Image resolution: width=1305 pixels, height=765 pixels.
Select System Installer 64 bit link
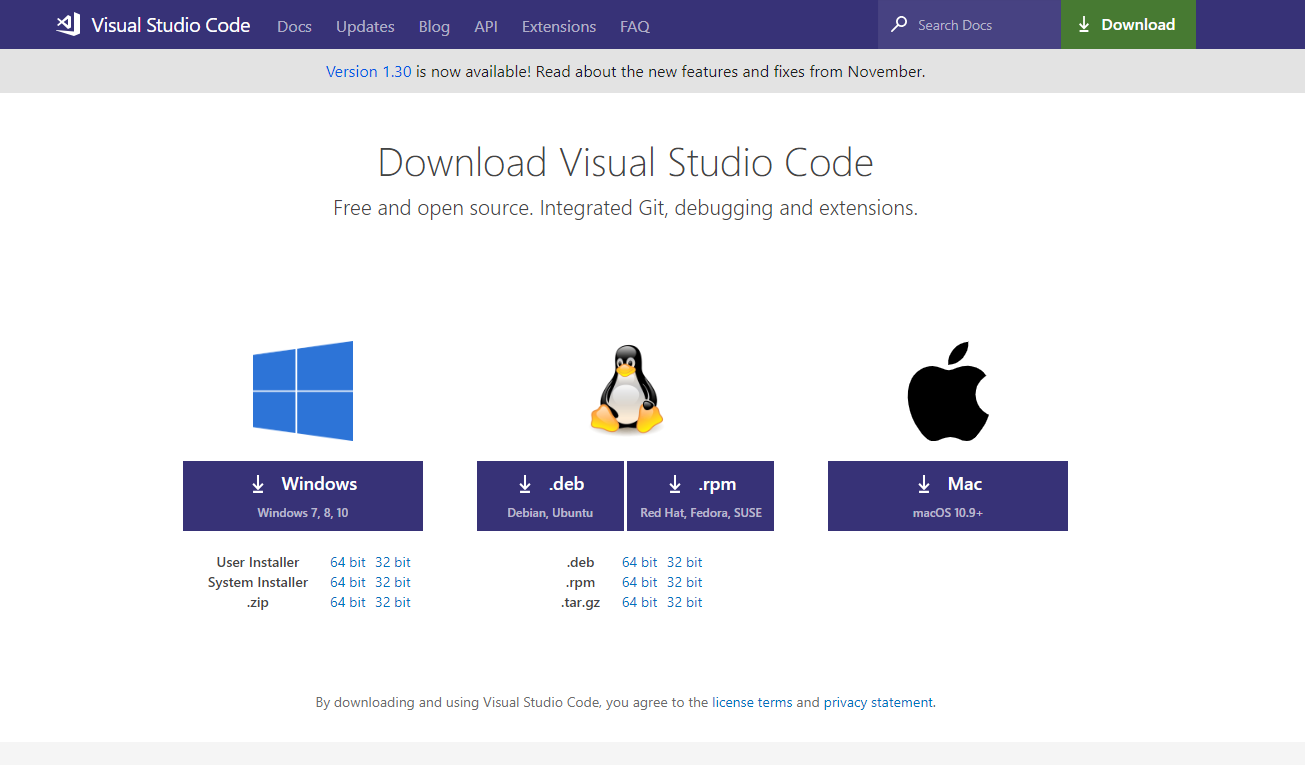pyautogui.click(x=348, y=582)
